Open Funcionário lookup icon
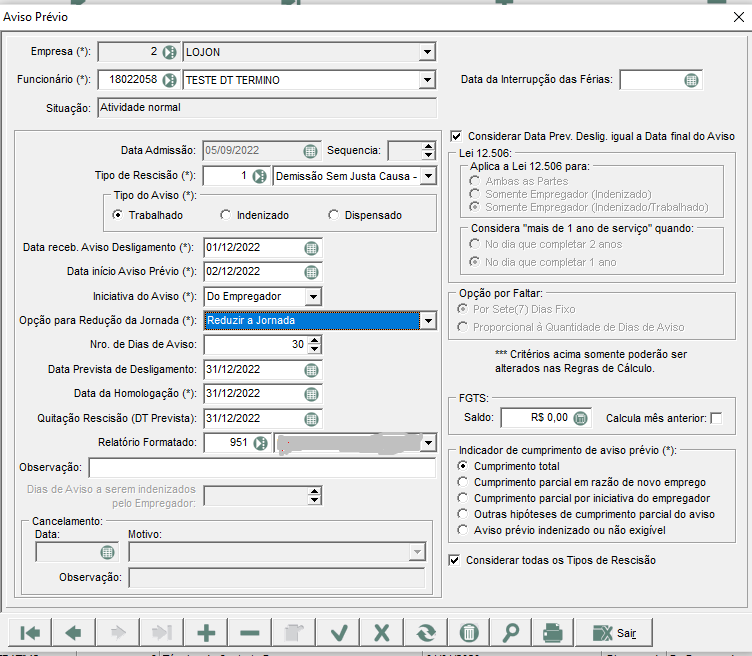 [169, 80]
